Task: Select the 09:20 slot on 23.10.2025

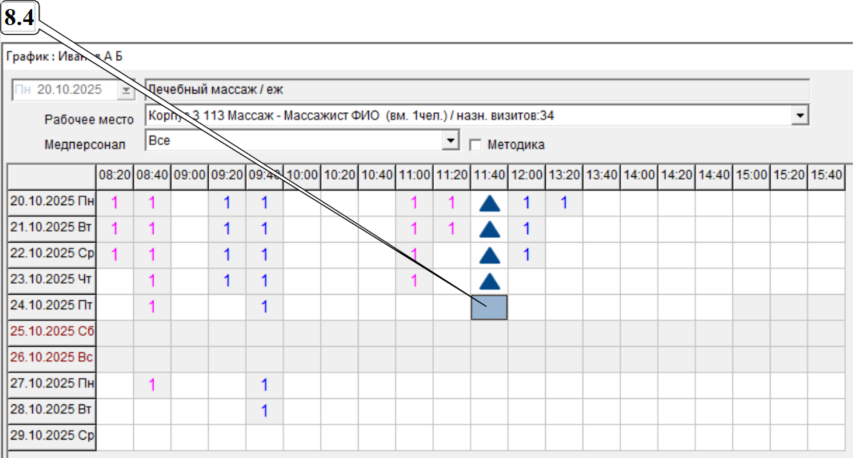Action: click(x=227, y=281)
